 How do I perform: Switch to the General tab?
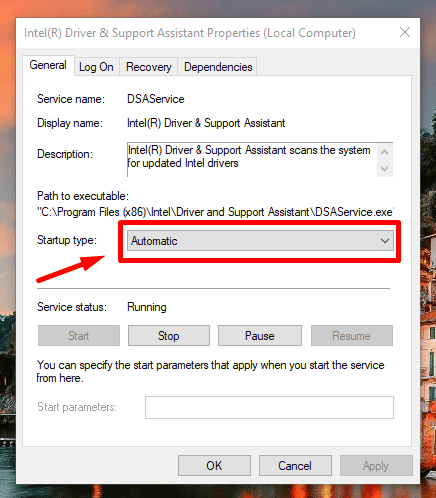(48, 65)
